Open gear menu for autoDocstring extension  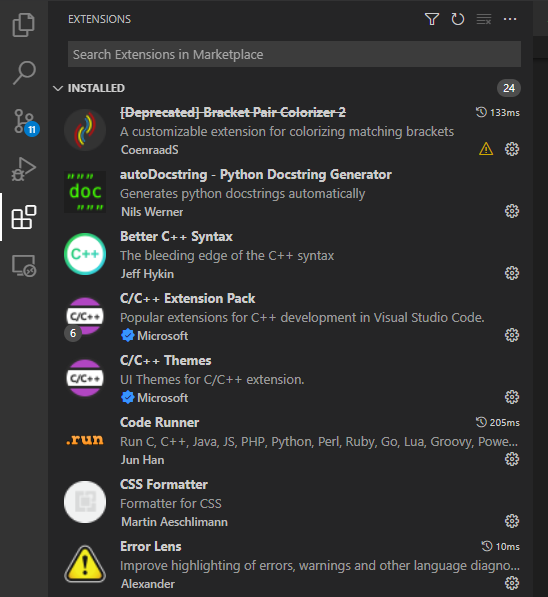point(512,211)
